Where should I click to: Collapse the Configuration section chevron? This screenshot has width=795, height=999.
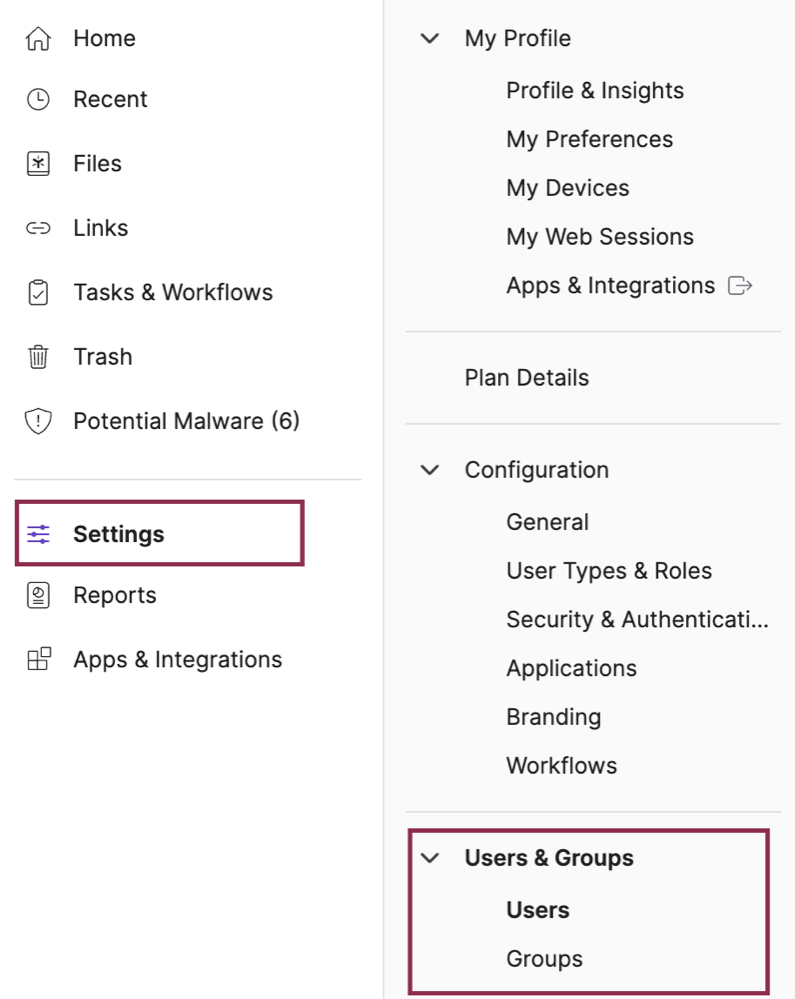point(430,470)
